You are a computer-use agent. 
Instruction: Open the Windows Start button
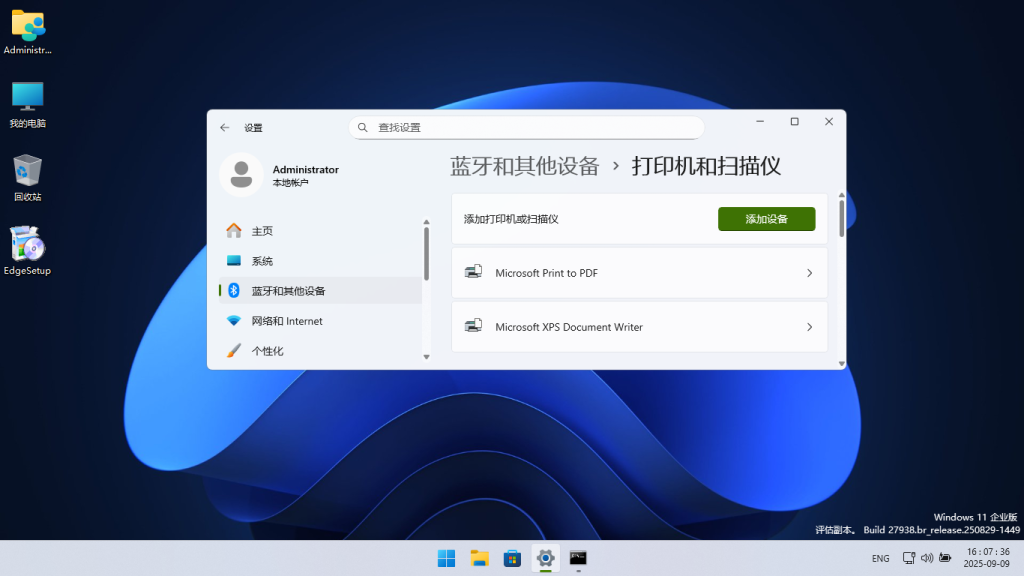point(447,558)
